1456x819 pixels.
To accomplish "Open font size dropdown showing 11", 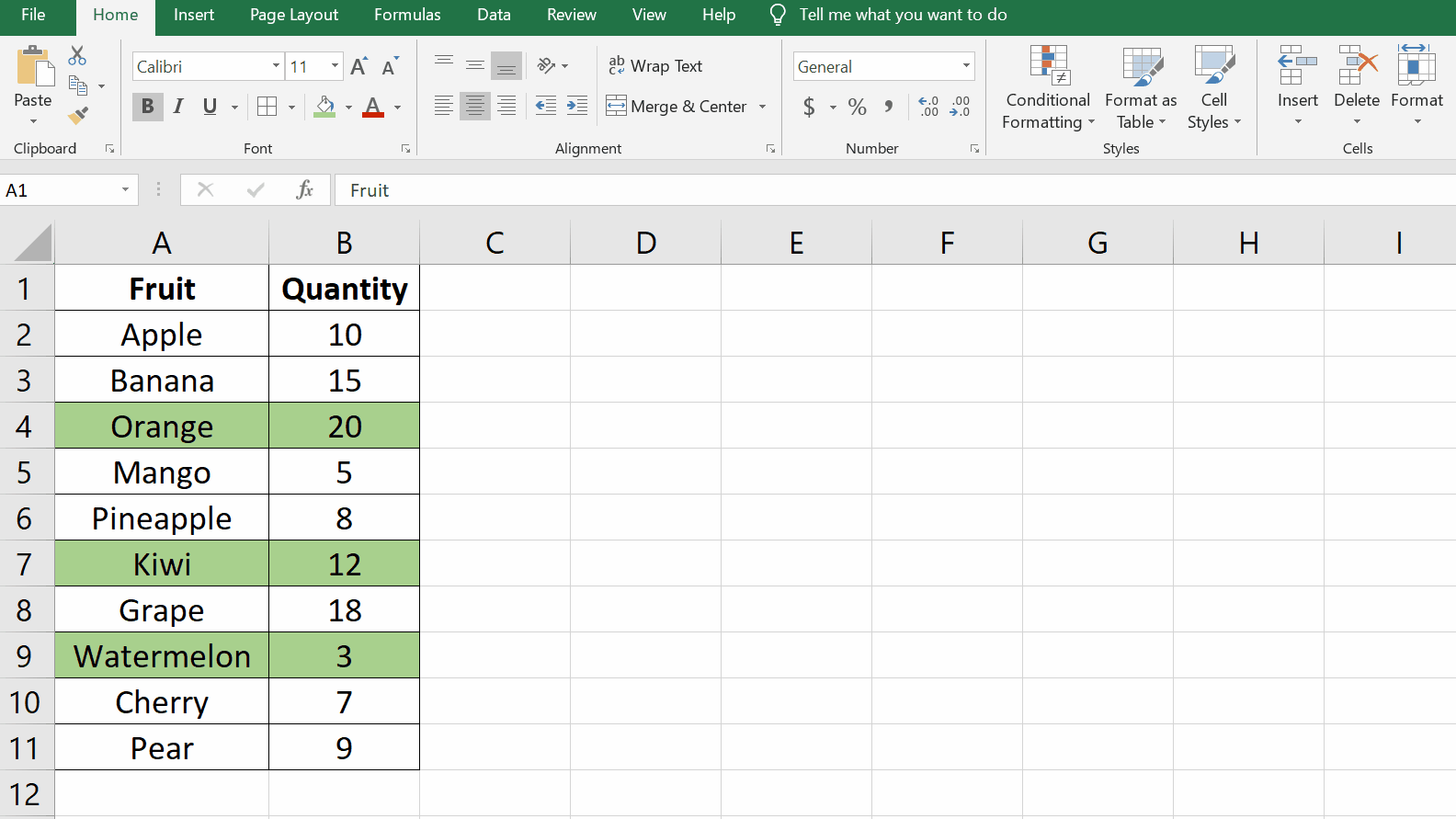I will 335,66.
